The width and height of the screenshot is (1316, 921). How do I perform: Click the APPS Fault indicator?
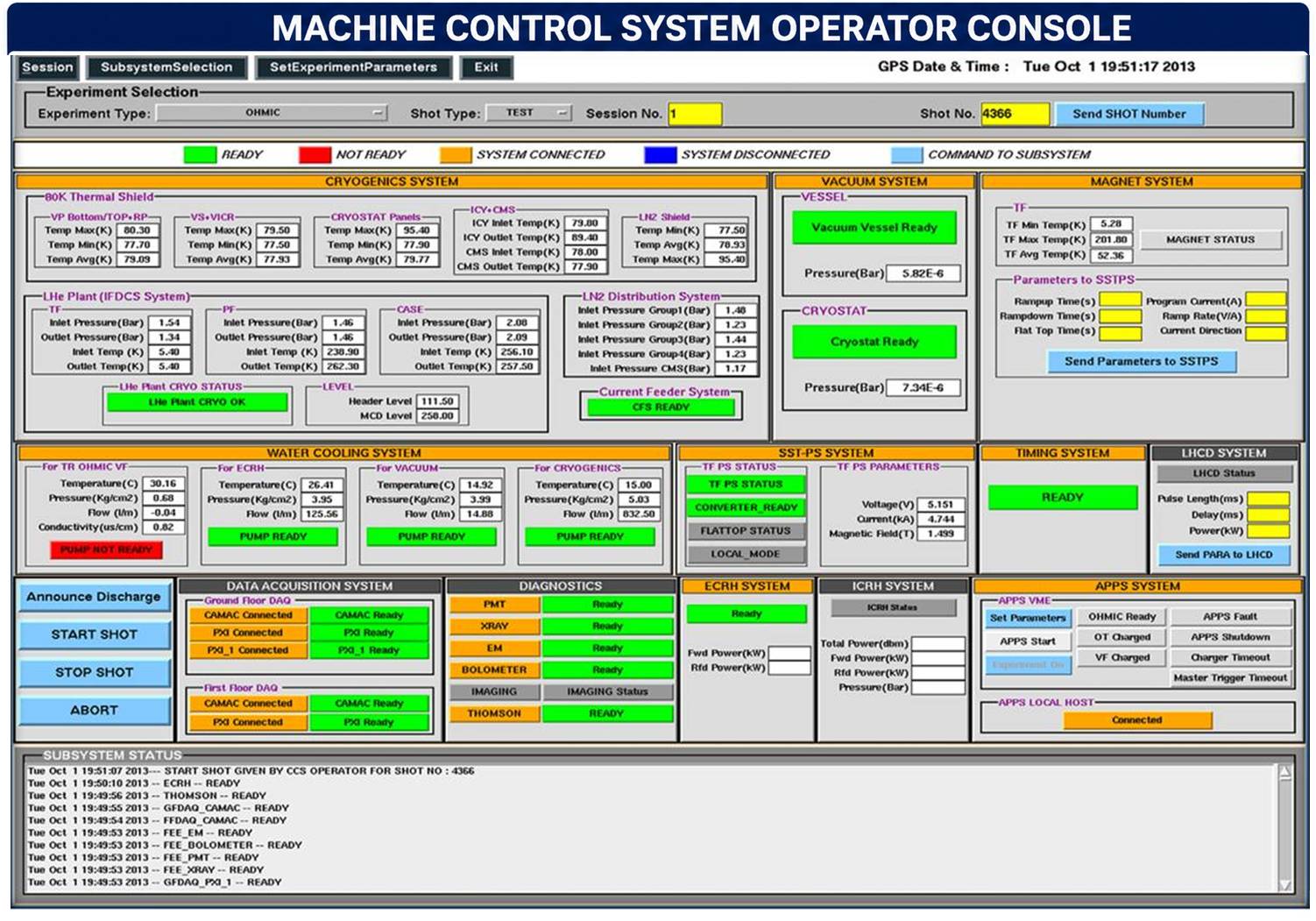(1230, 617)
